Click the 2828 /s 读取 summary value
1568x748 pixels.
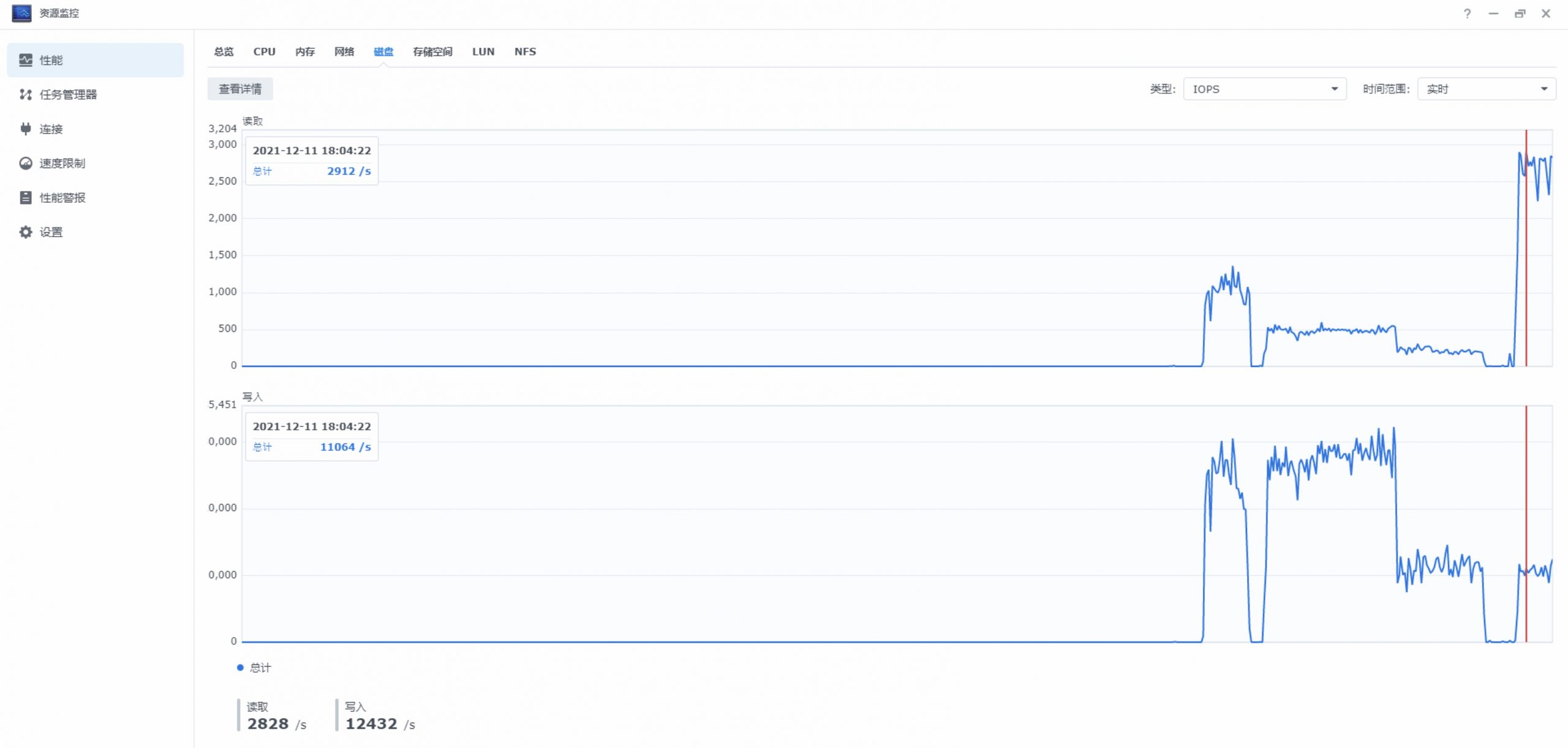[x=277, y=723]
